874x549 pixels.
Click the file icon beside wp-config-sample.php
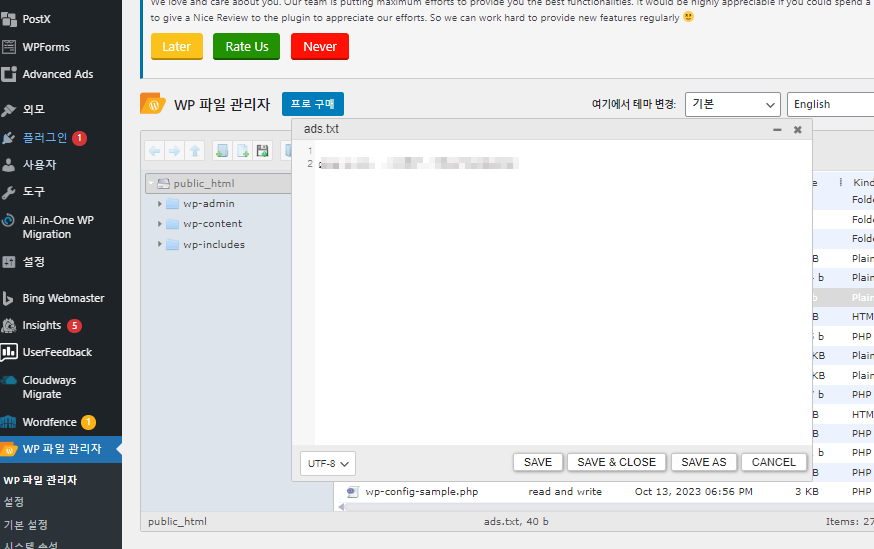click(x=352, y=492)
